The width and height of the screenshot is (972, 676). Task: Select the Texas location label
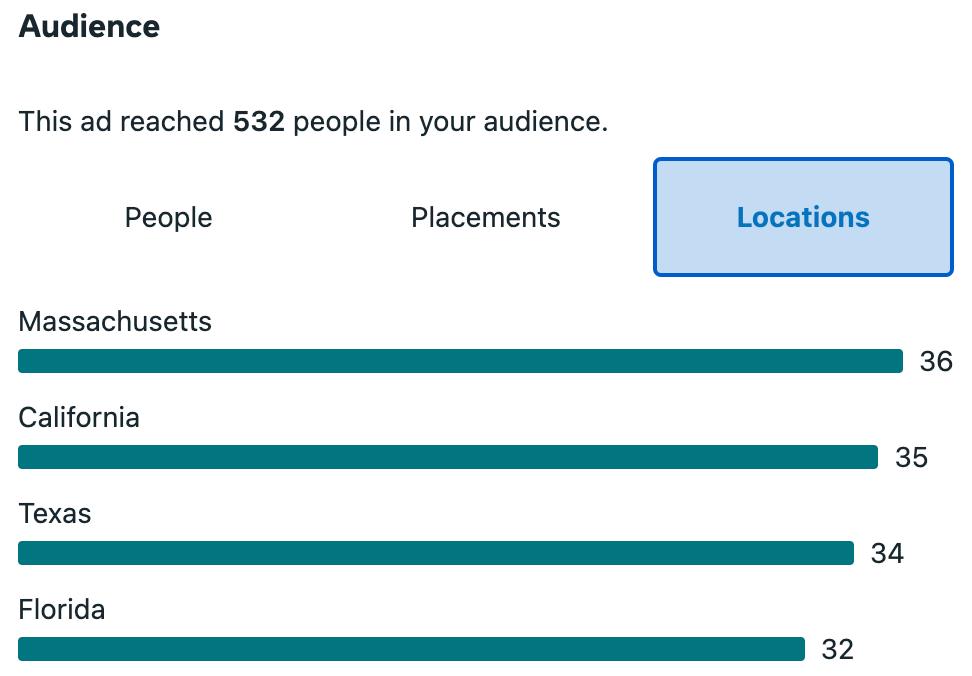coord(55,514)
